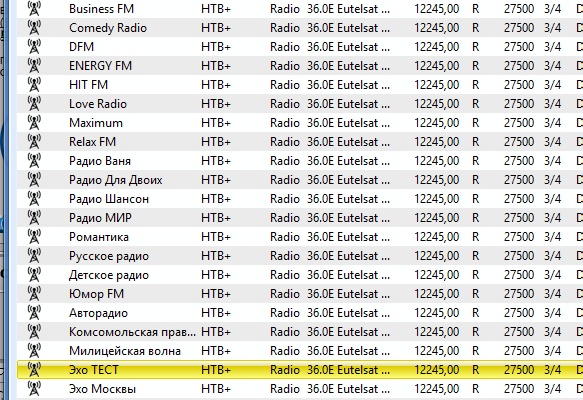Click 36.0E Eutelsat cell in DFM row
The height and width of the screenshot is (400, 583).
(x=348, y=47)
